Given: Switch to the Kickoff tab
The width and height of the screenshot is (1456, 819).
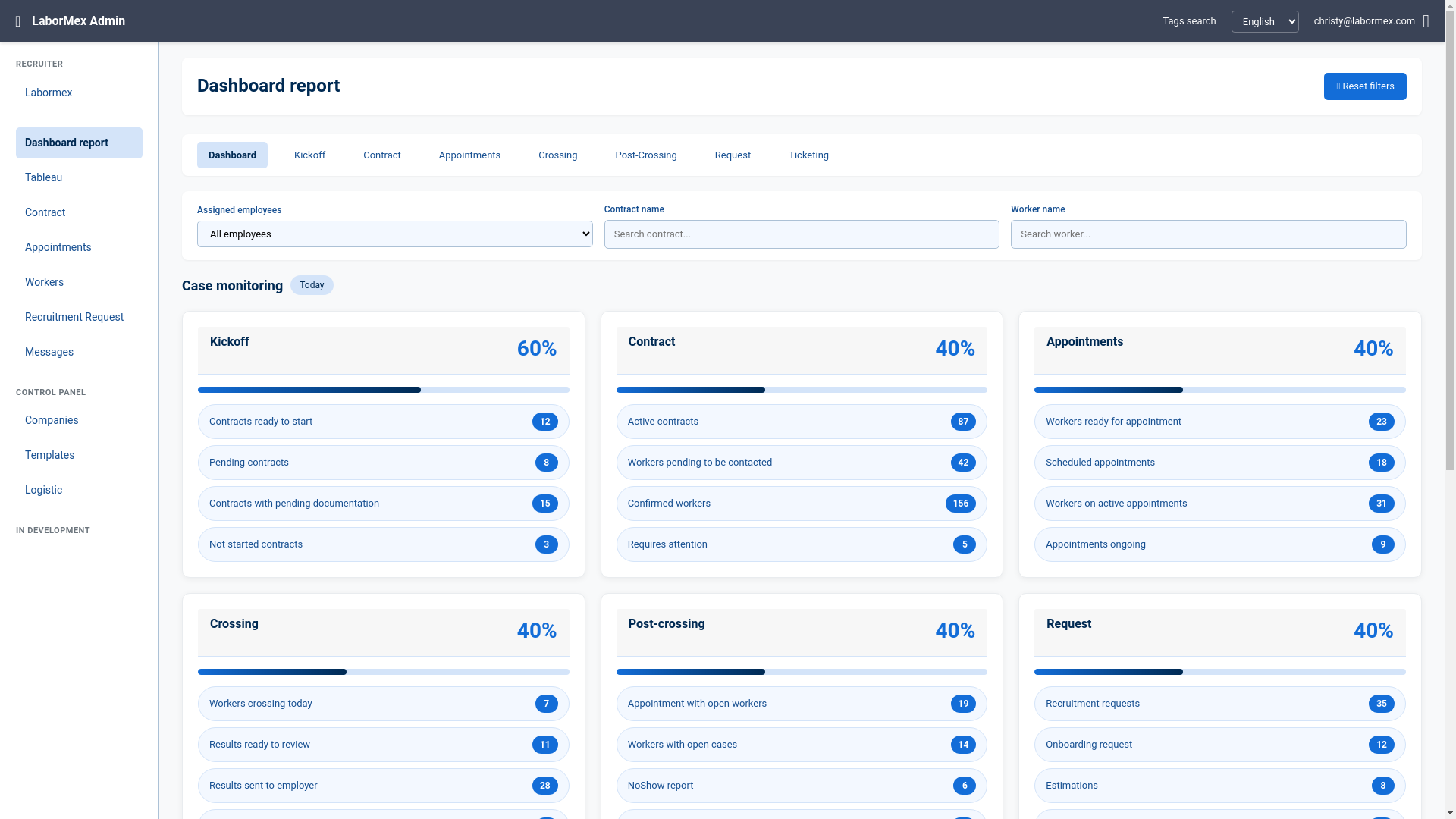Looking at the screenshot, I should click(309, 155).
